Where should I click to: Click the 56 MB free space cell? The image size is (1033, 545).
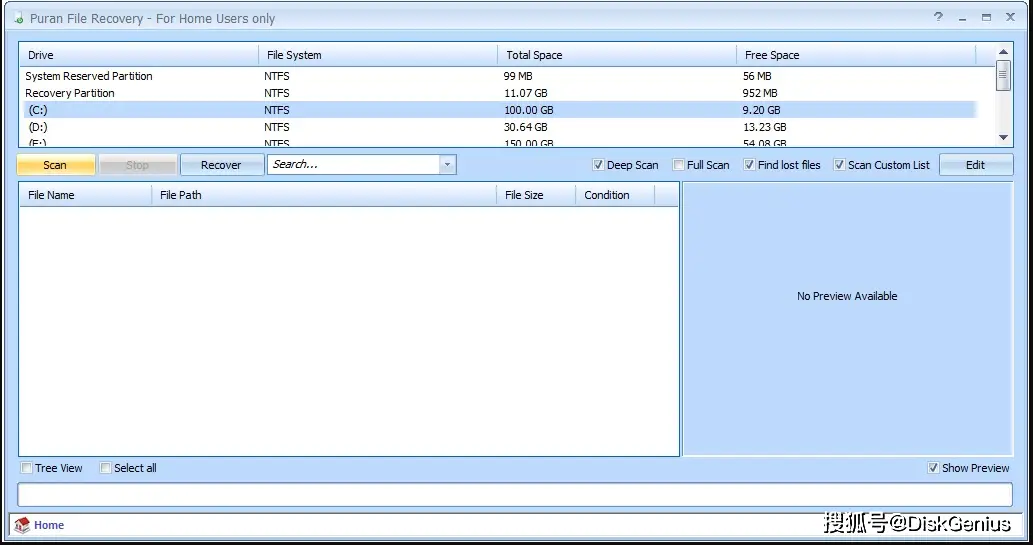(x=757, y=76)
